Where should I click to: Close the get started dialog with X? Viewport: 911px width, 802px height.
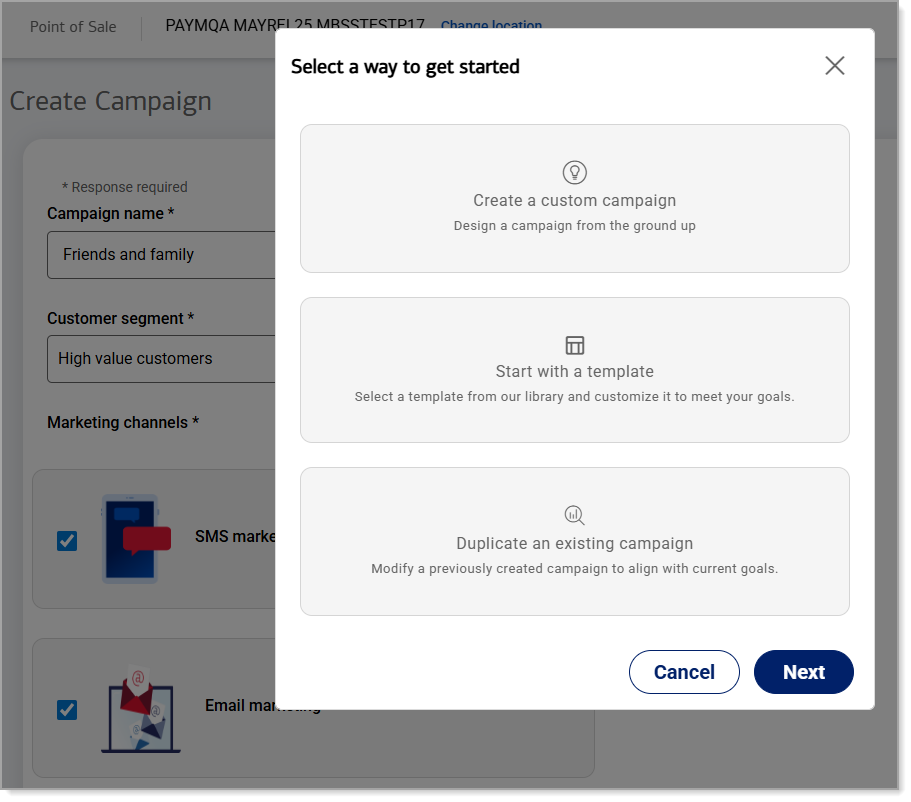coord(834,66)
